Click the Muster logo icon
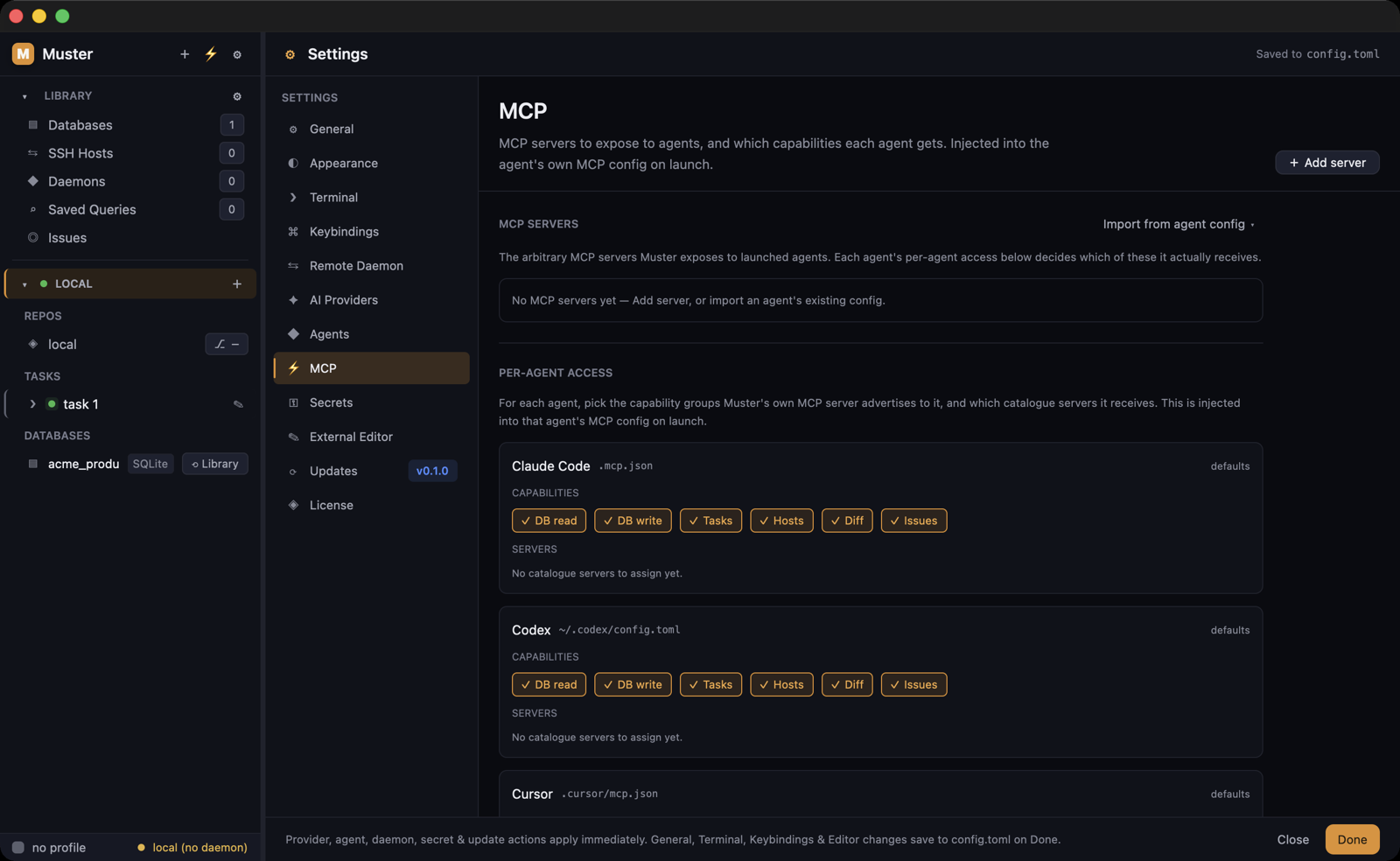This screenshot has height=861, width=1400. pos(23,53)
